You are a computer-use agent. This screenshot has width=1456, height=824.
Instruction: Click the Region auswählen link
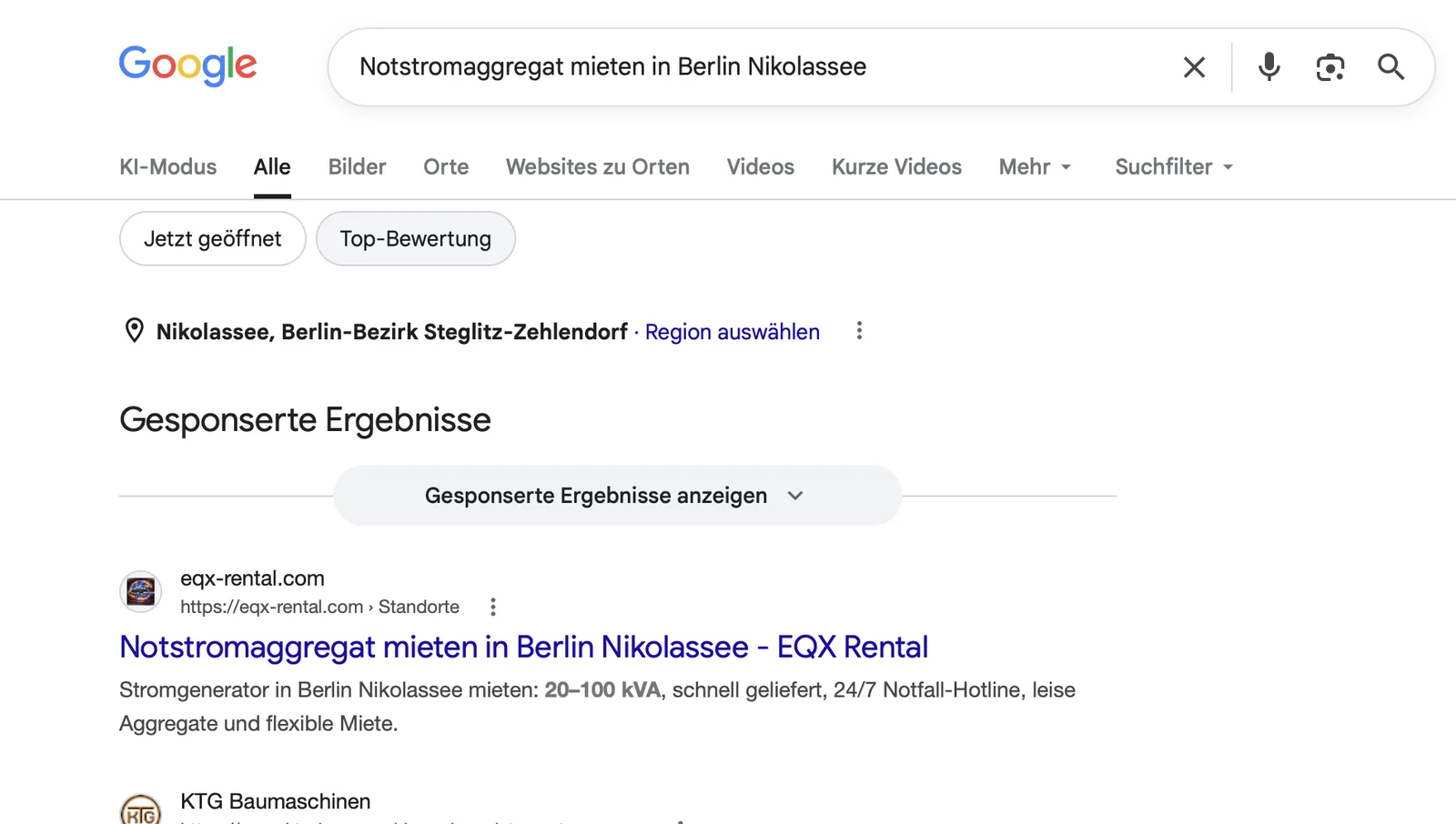[x=733, y=332]
